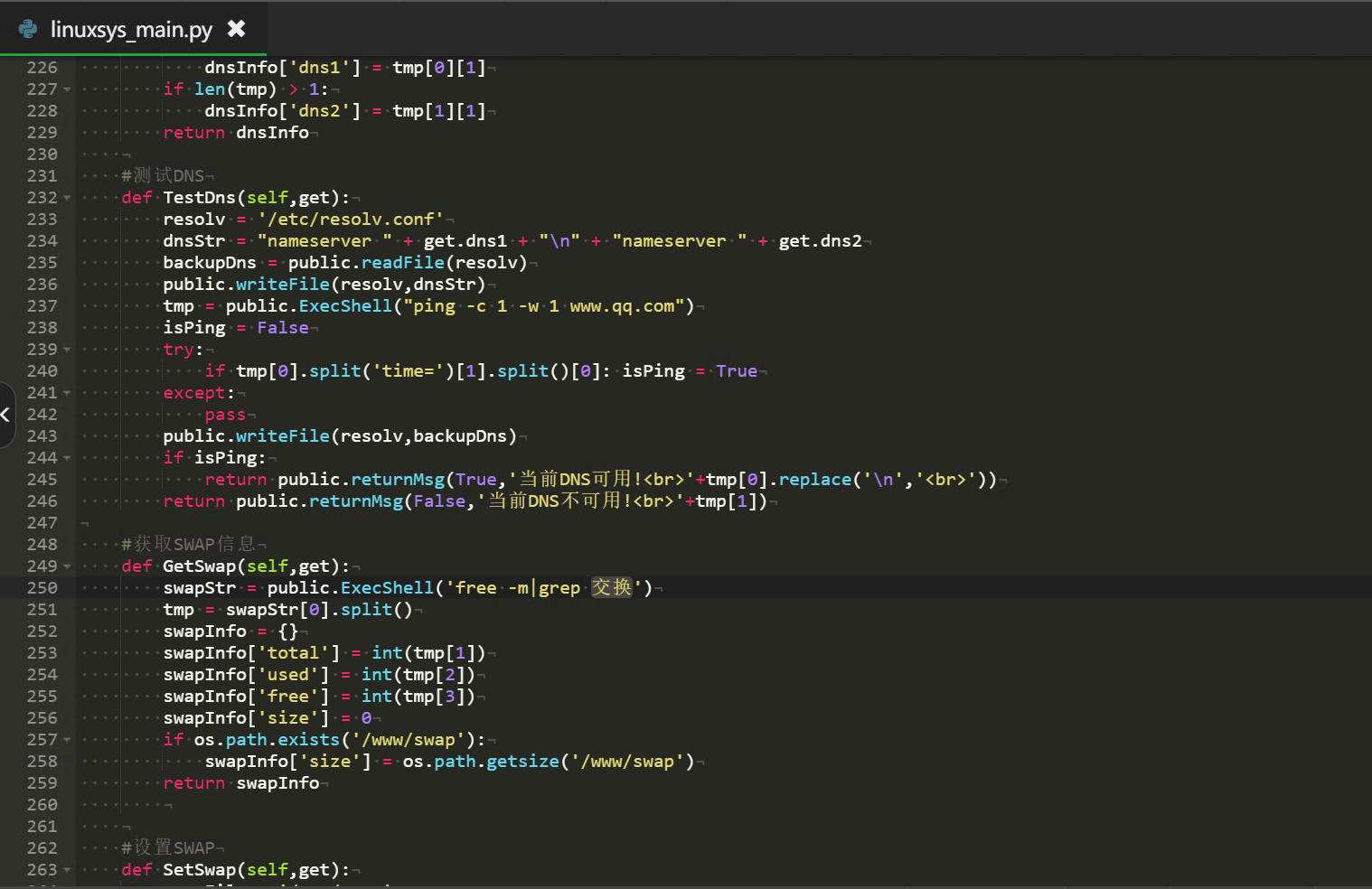Click "swapInfo['used']" assignment line
1372x889 pixels.
tap(319, 675)
